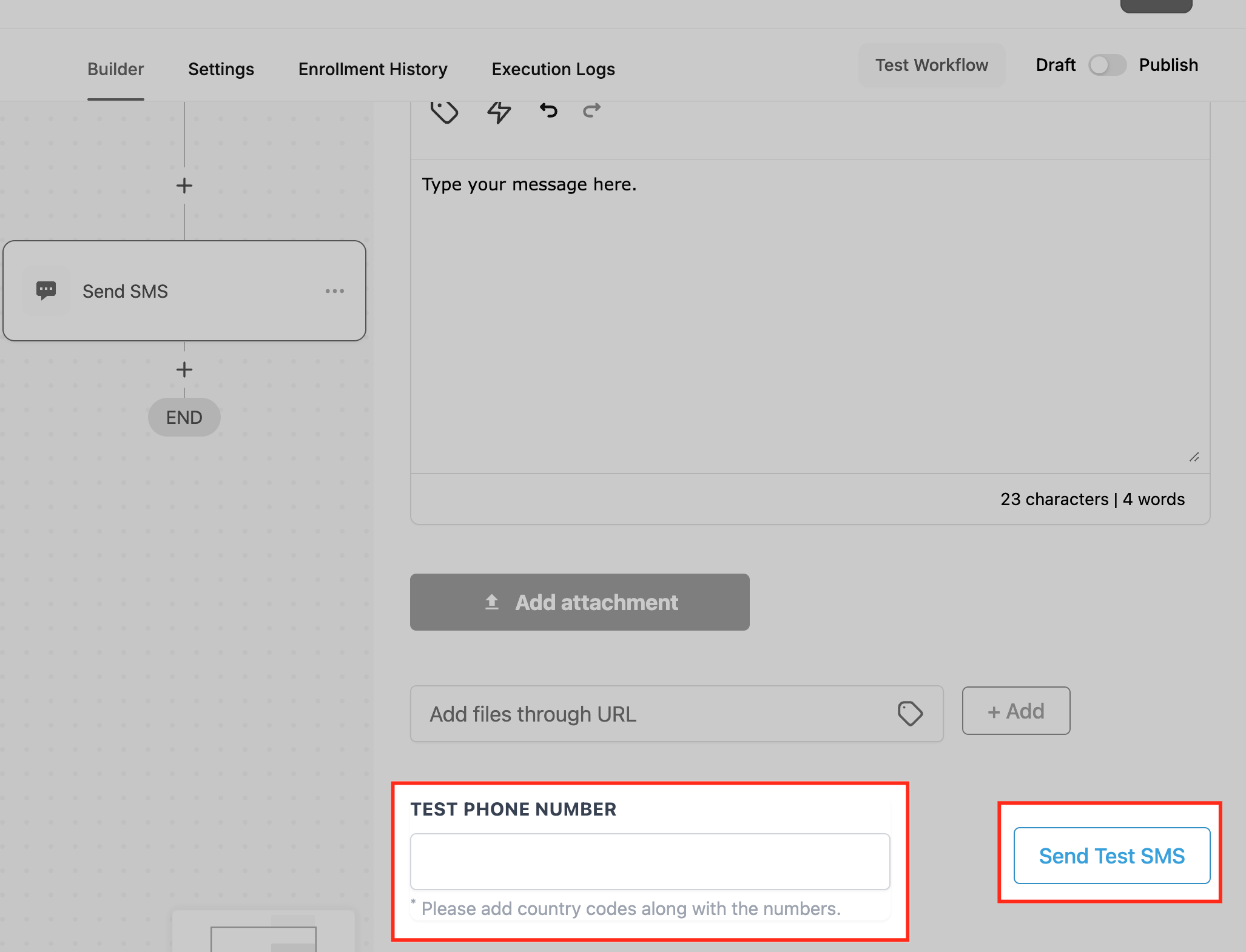Image resolution: width=1246 pixels, height=952 pixels.
Task: Click the Send Test SMS button
Action: [1111, 856]
